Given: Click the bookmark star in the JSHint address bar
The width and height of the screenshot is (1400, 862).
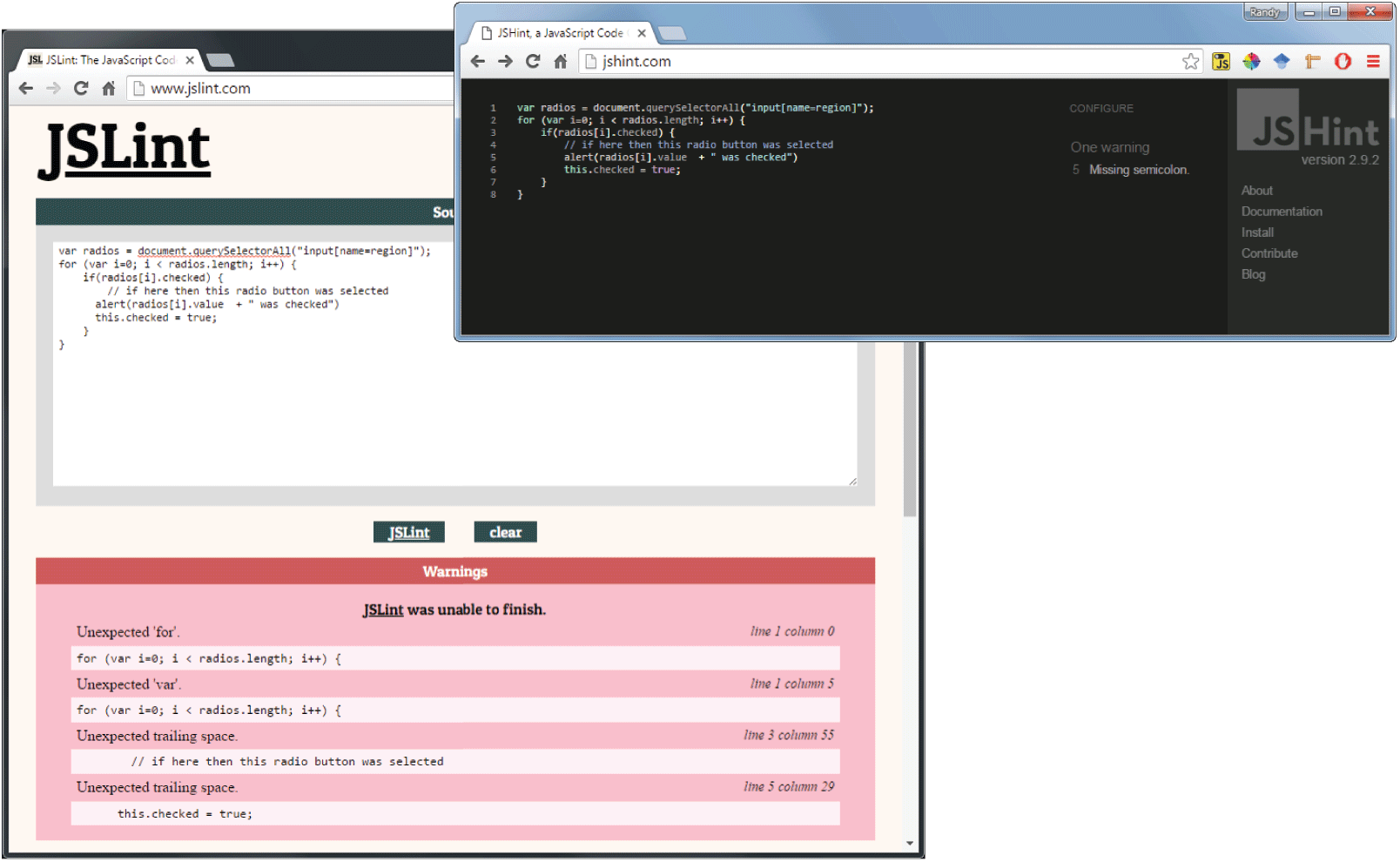Looking at the screenshot, I should click(1190, 62).
